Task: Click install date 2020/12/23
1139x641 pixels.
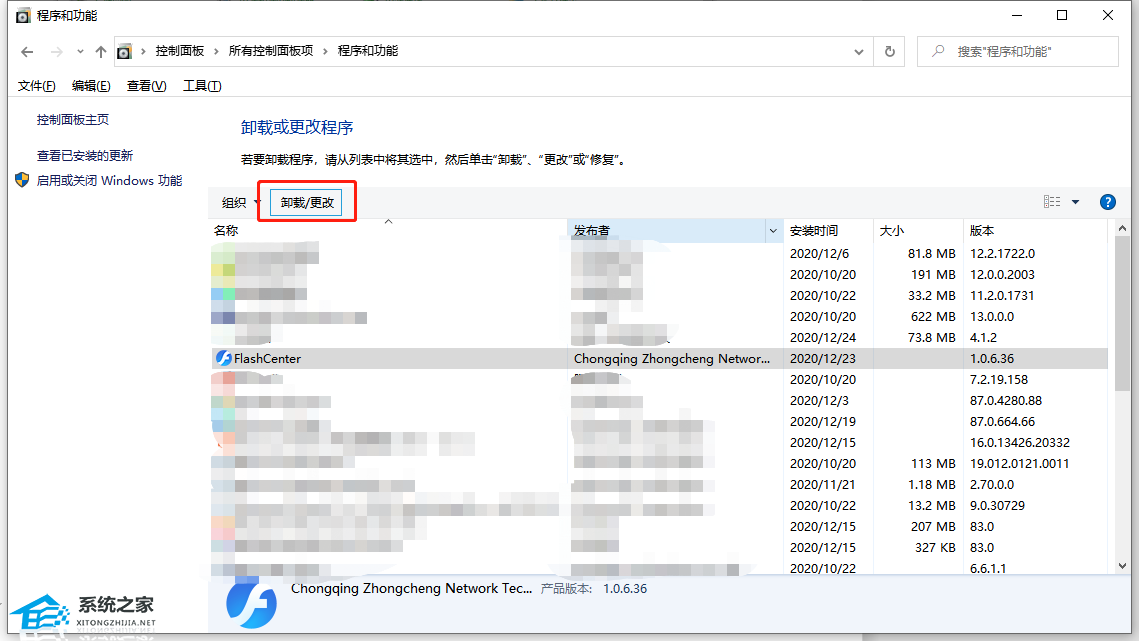Action: click(x=823, y=358)
